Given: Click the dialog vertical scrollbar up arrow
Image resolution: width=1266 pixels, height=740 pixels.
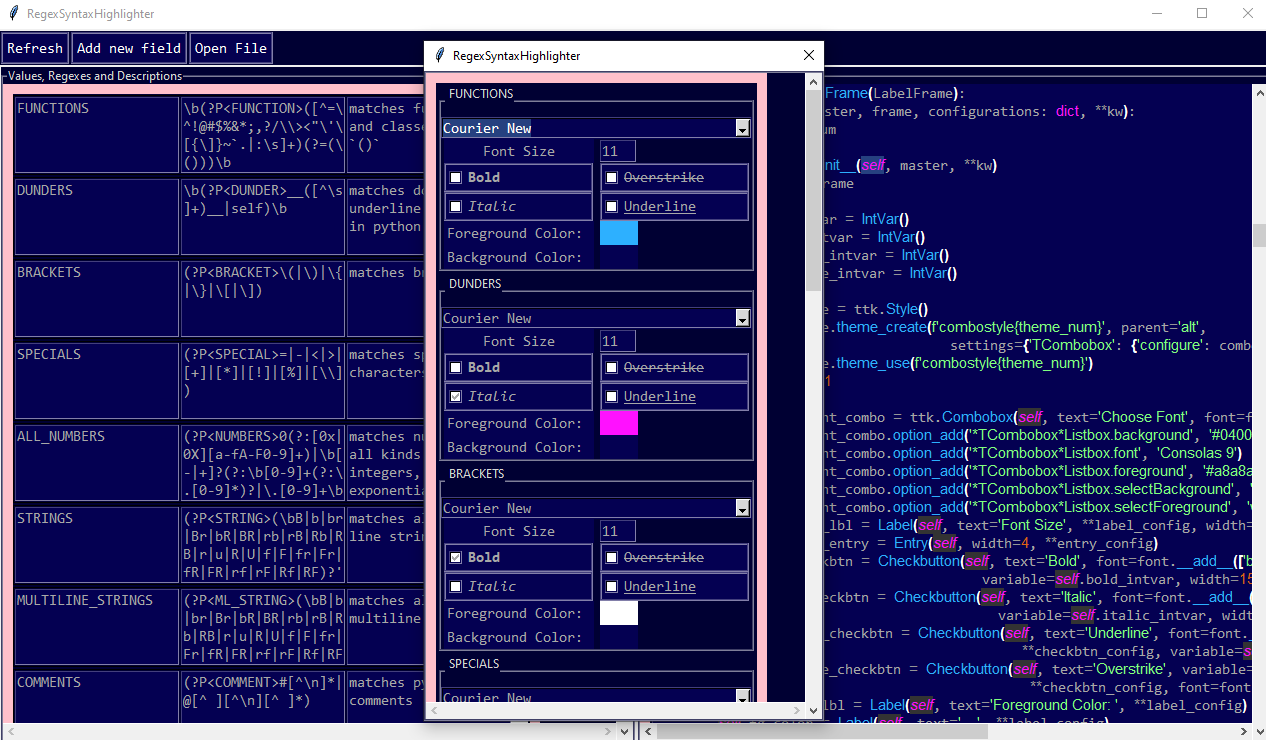Looking at the screenshot, I should tap(815, 80).
